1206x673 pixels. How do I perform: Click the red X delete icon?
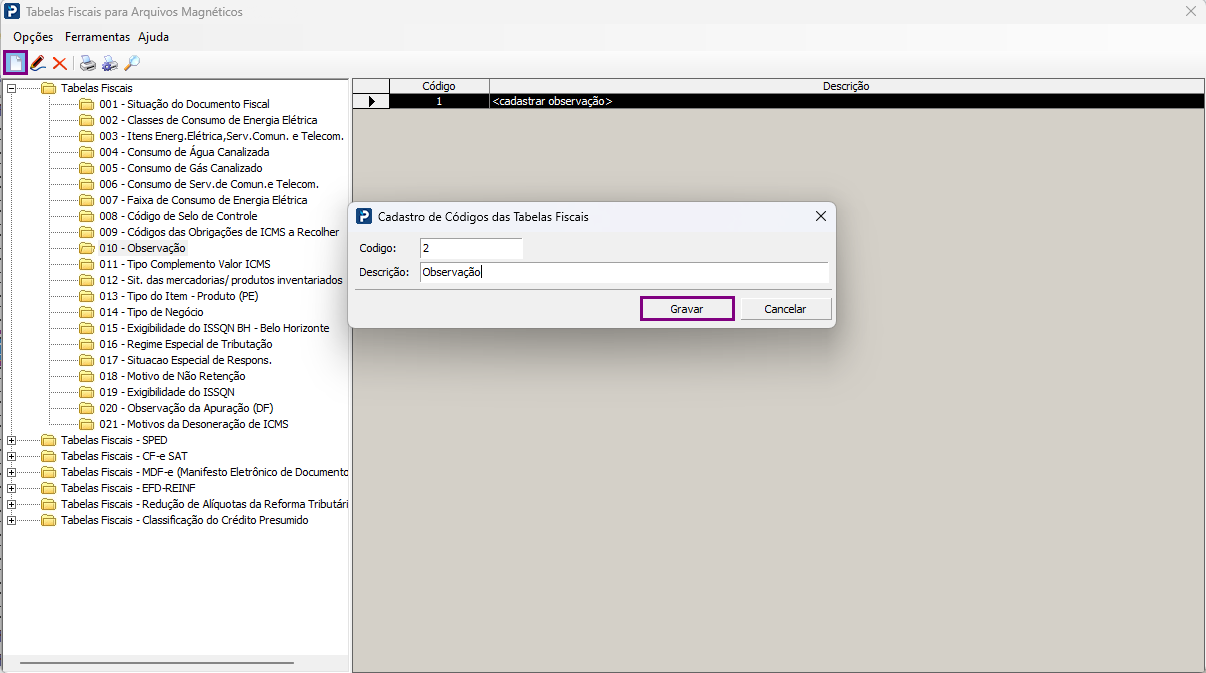point(60,63)
